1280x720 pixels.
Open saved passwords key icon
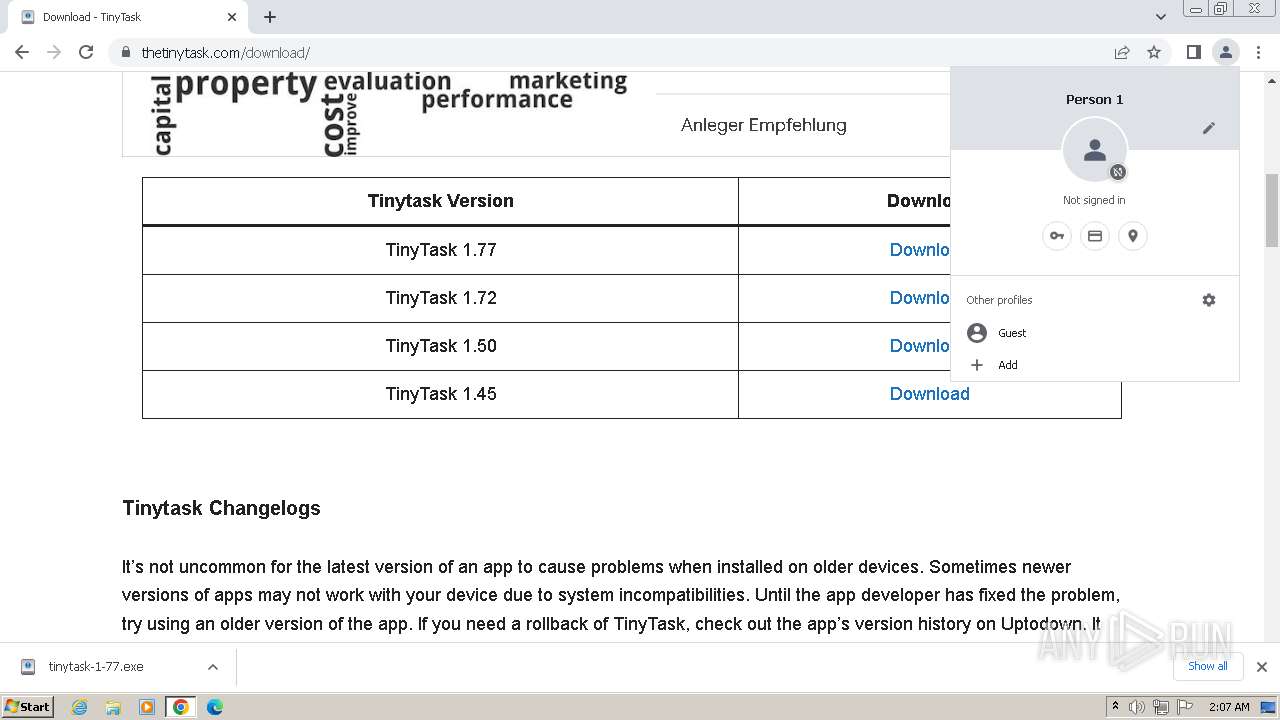point(1057,236)
